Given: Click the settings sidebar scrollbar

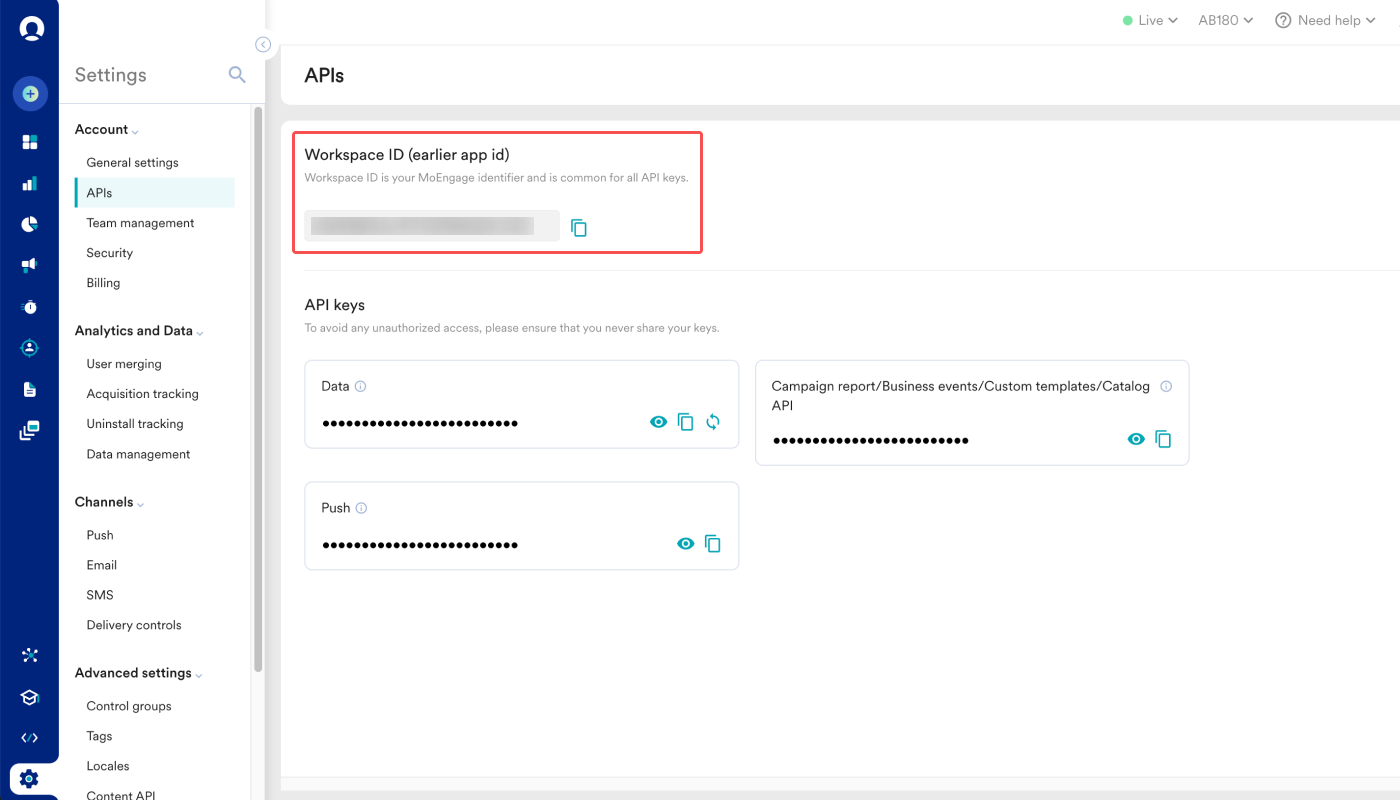Looking at the screenshot, I should [258, 388].
